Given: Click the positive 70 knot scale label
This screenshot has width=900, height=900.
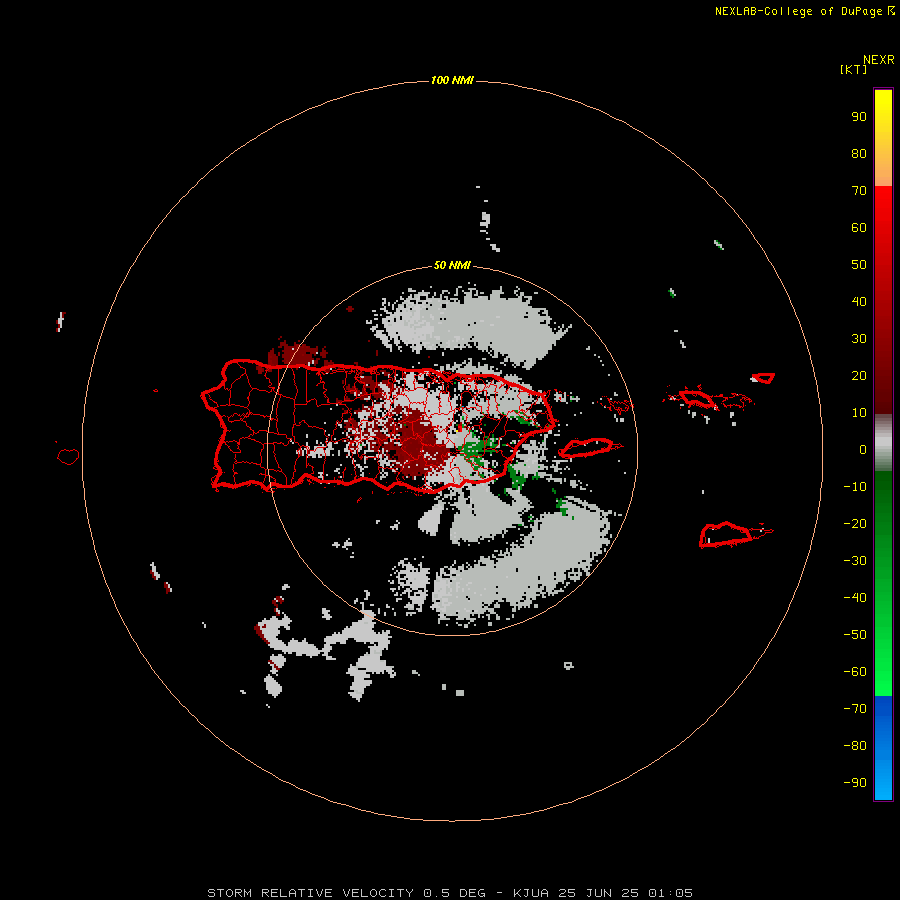Looking at the screenshot, I should tap(859, 191).
